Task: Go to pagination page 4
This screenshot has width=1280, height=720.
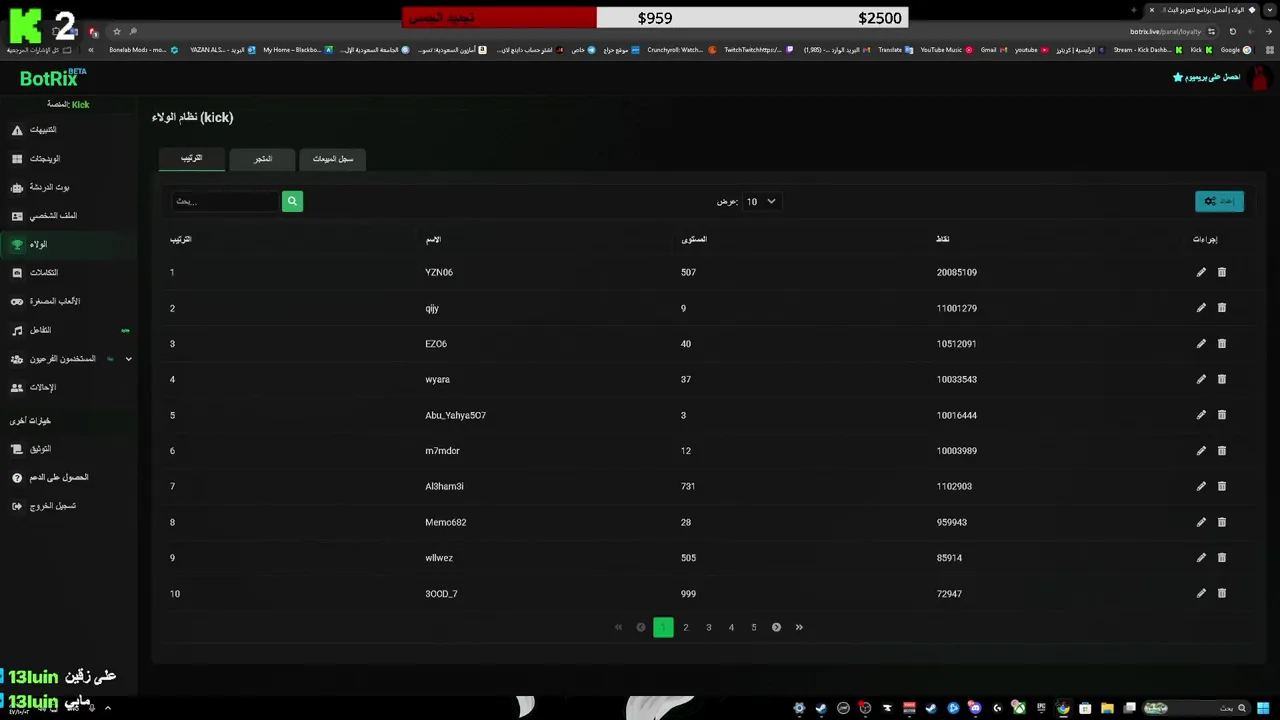Action: coord(731,627)
